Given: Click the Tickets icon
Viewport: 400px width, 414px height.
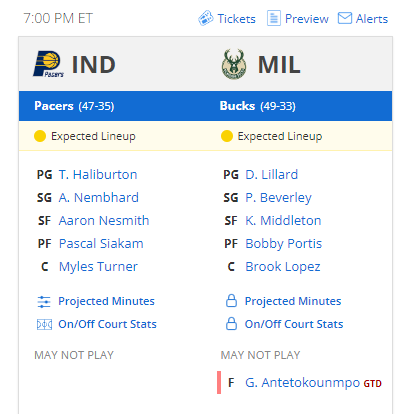Looking at the screenshot, I should pyautogui.click(x=206, y=18).
